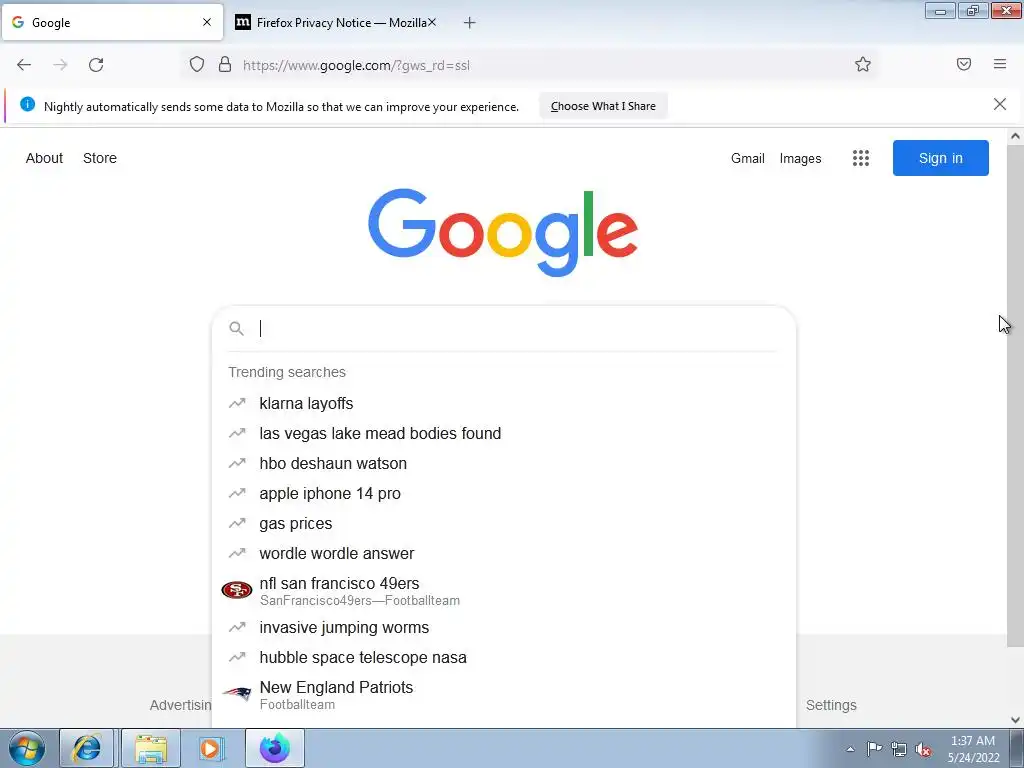This screenshot has width=1024, height=768.
Task: Click the New England Patriots logo icon
Action: tap(236, 694)
